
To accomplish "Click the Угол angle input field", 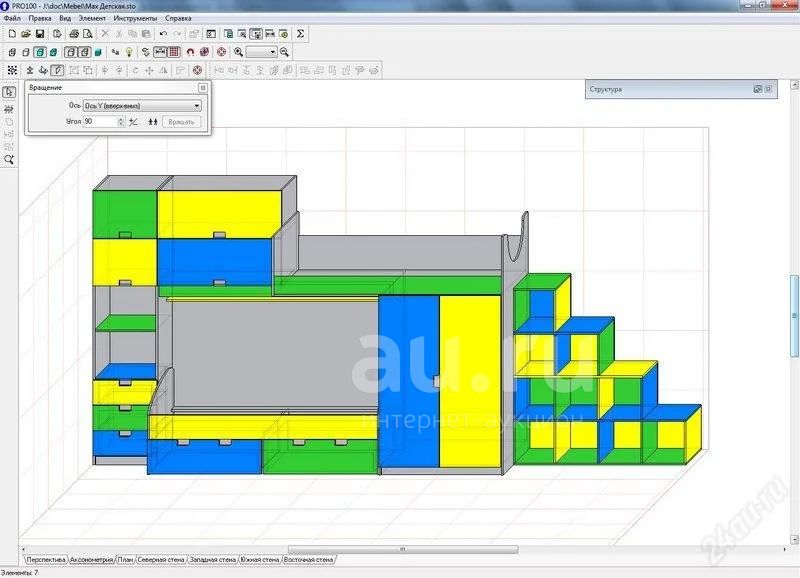I will [100, 122].
